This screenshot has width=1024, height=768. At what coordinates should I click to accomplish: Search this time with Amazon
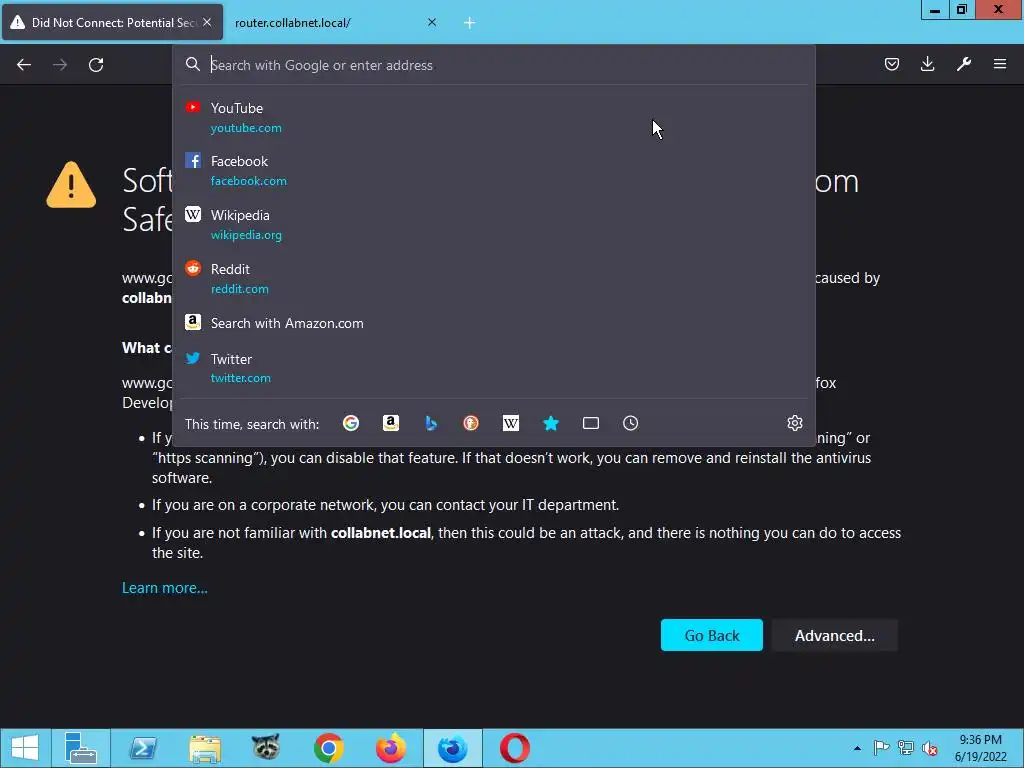[391, 423]
